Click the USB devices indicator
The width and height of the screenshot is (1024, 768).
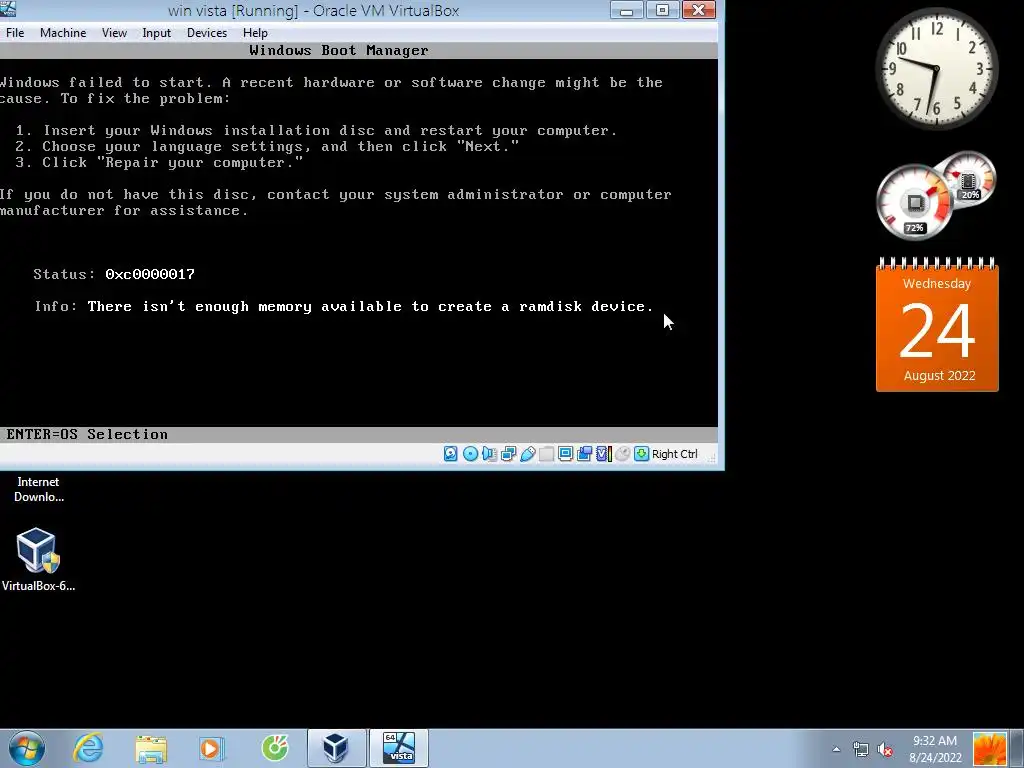tap(528, 454)
